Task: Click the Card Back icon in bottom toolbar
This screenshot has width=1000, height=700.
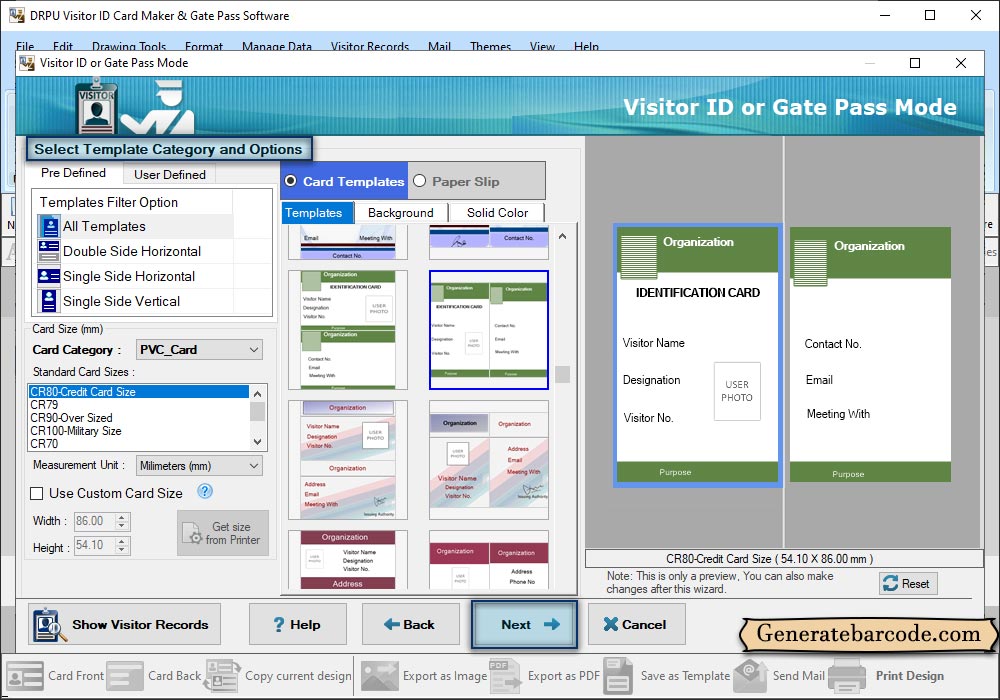Action: pos(125,676)
